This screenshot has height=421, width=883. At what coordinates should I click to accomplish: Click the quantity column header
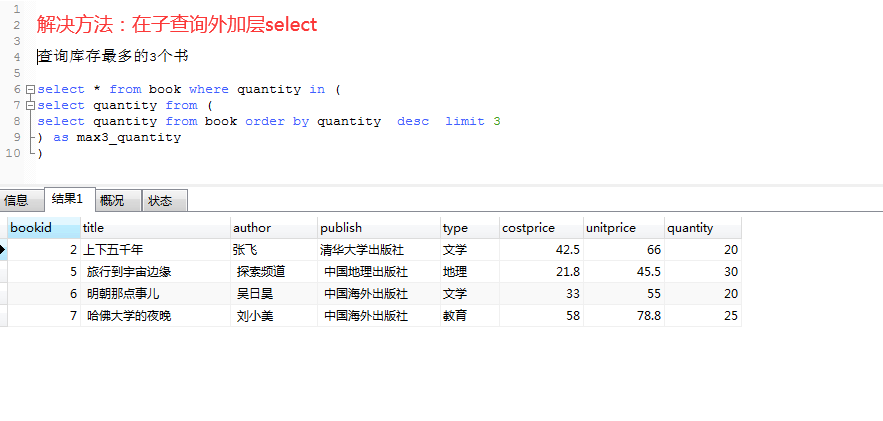703,228
